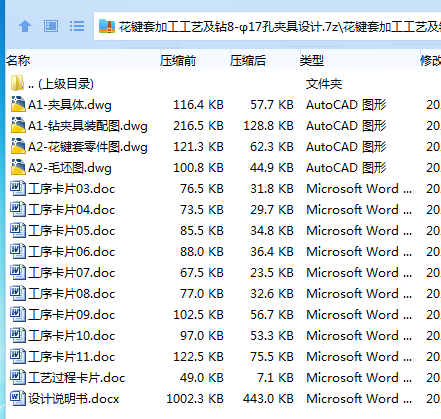Select the 工序卡片09.doc Word icon
Screen dimensions: 441x419
pos(18,314)
